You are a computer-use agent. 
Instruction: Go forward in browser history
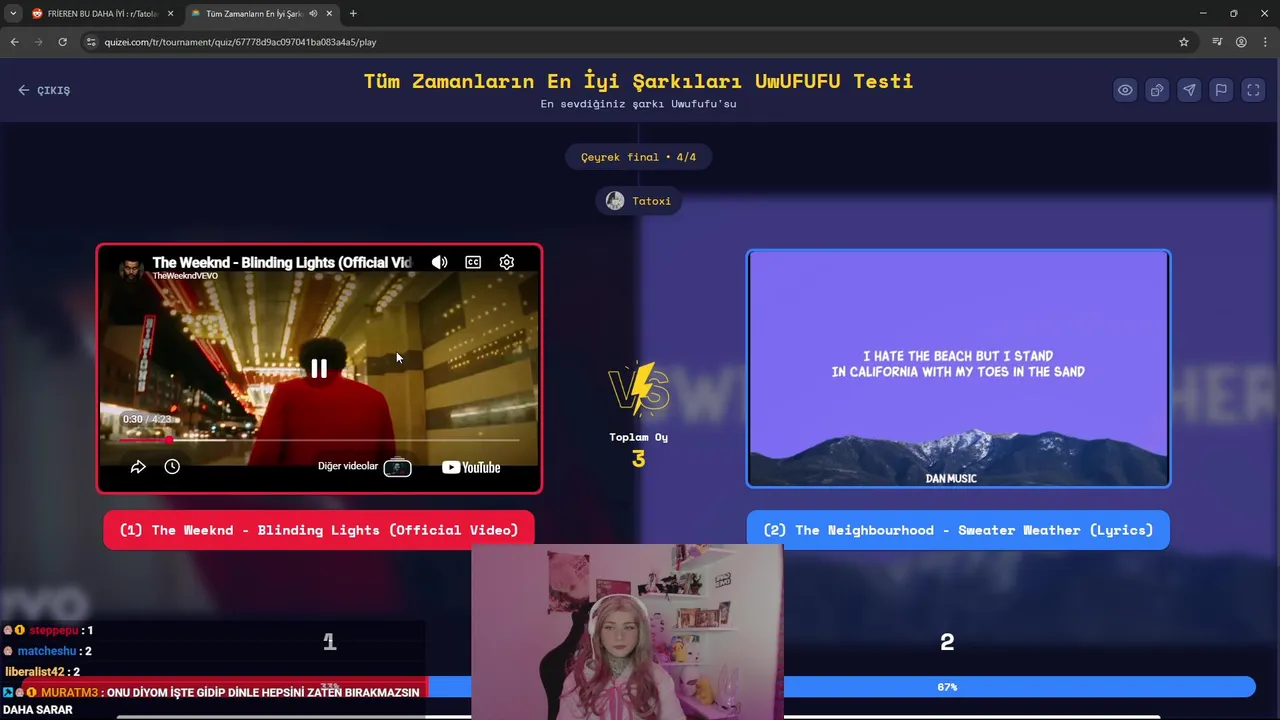[38, 42]
